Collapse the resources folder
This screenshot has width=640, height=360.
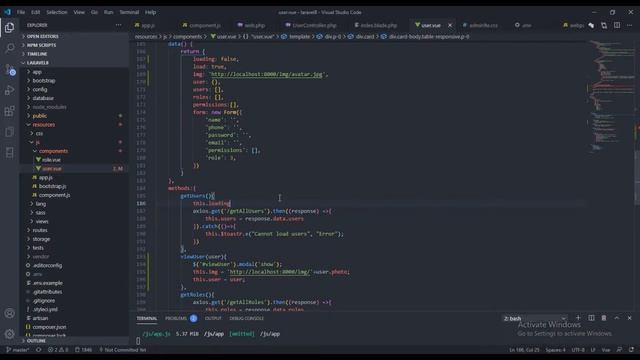(44, 125)
